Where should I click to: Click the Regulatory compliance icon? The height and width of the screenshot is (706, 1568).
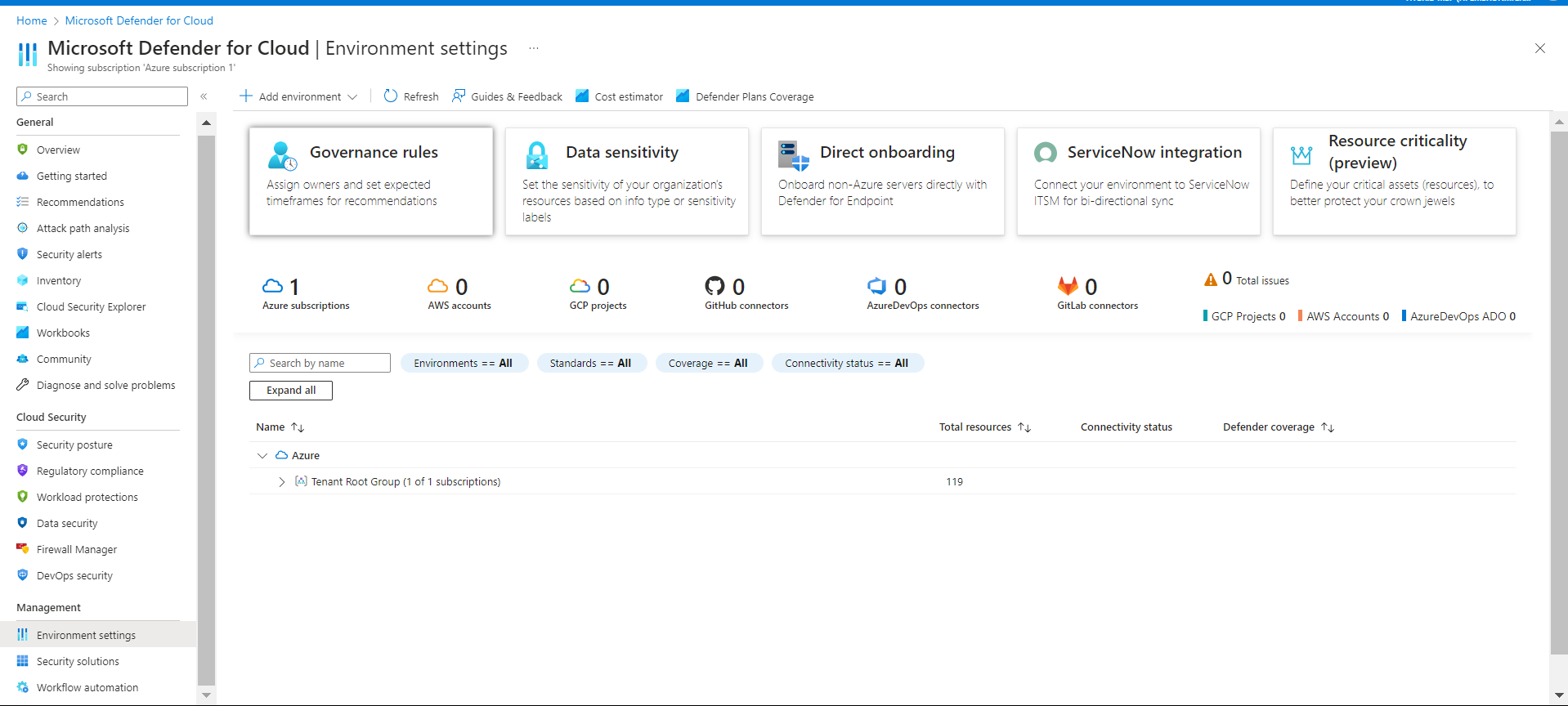coord(22,471)
